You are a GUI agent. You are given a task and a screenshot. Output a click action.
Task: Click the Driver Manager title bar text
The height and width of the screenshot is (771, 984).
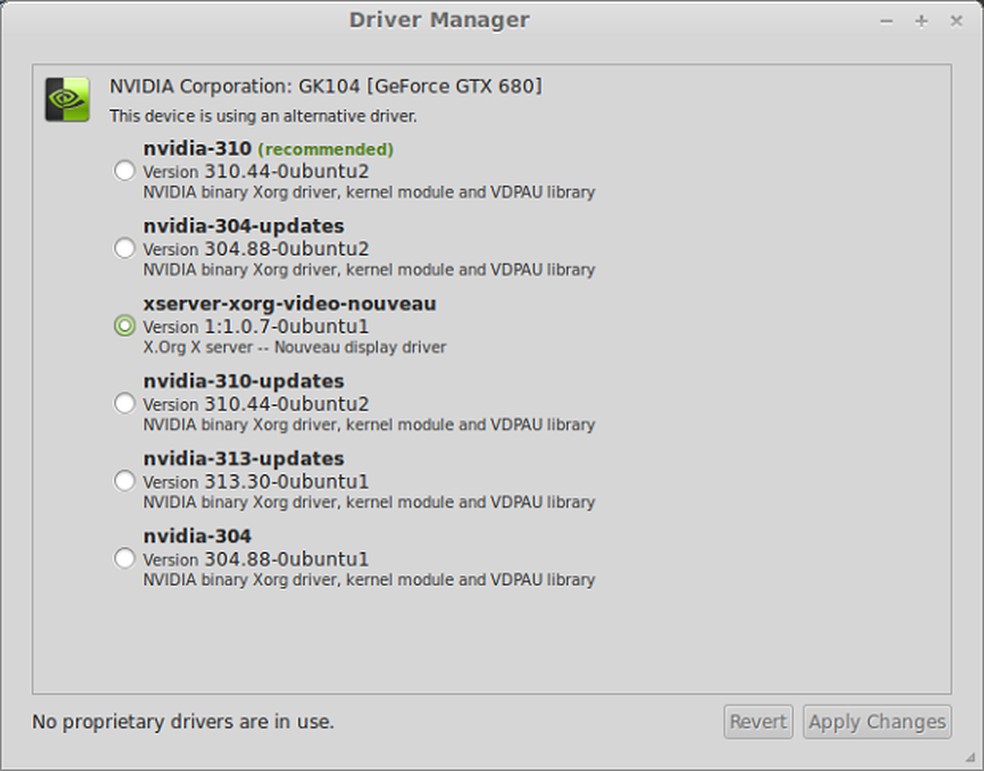pos(439,20)
